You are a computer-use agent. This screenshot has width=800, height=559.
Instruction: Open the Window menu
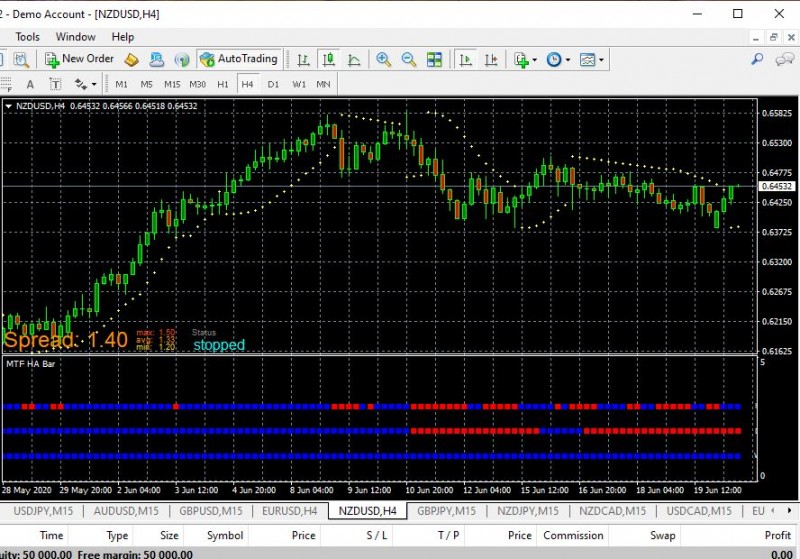pos(76,37)
